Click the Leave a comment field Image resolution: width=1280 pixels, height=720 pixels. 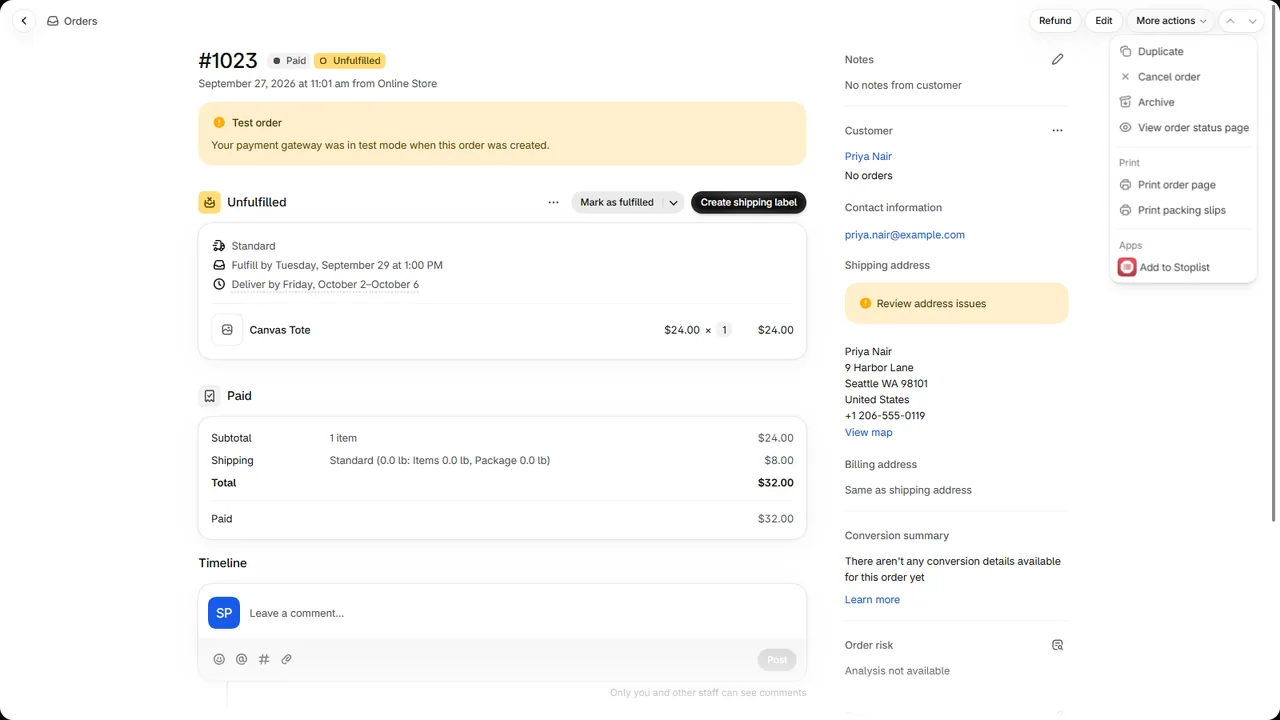coord(520,613)
